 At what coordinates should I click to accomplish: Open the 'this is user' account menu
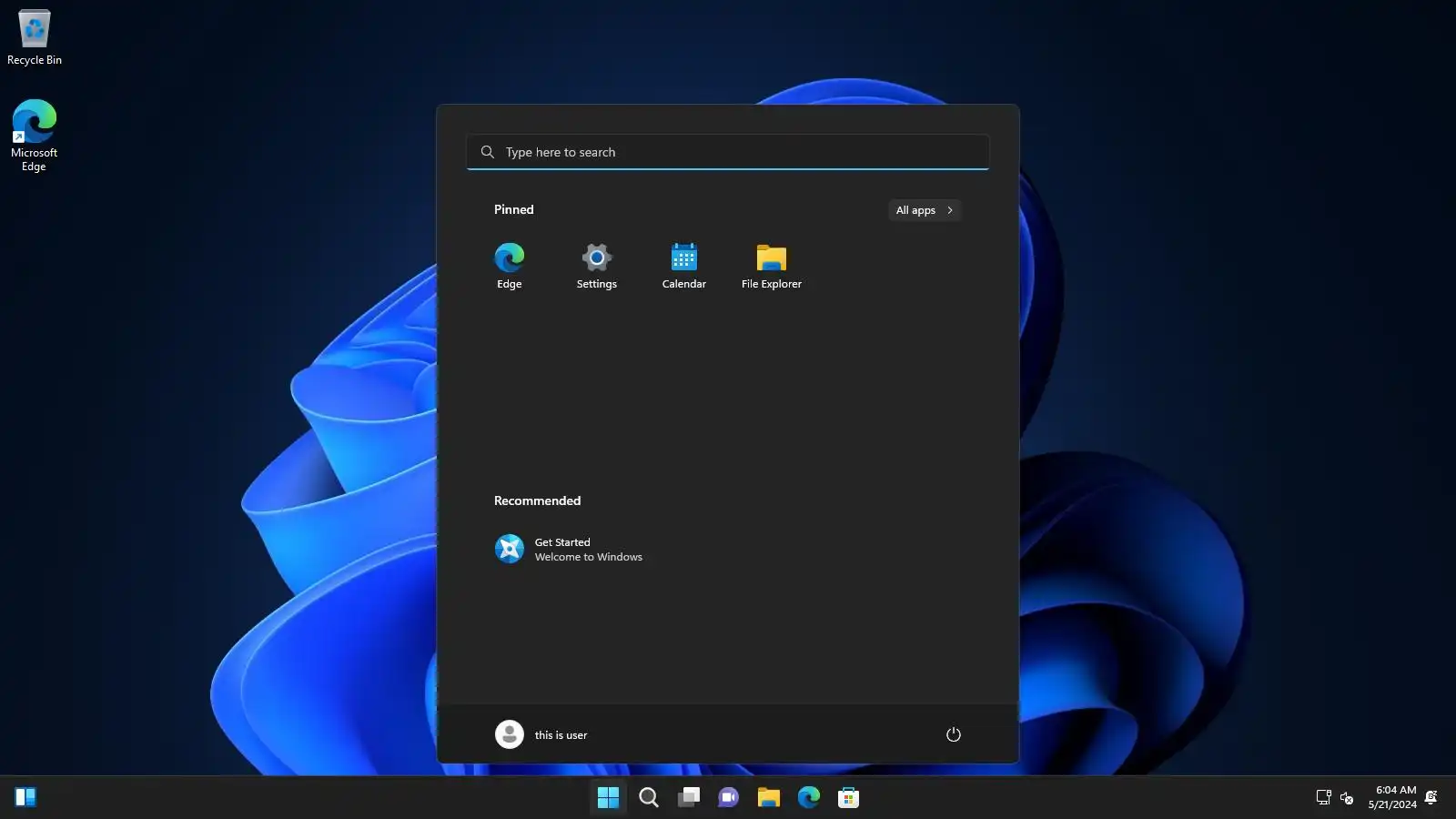click(x=542, y=734)
